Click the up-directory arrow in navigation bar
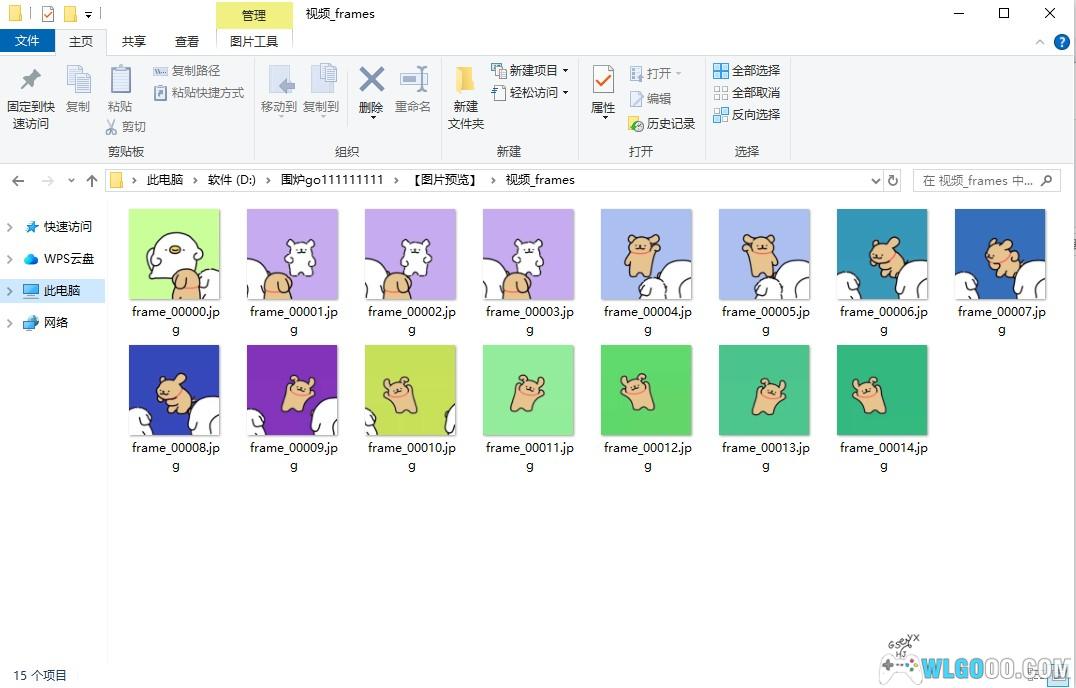This screenshot has height=688, width=1076. (92, 181)
